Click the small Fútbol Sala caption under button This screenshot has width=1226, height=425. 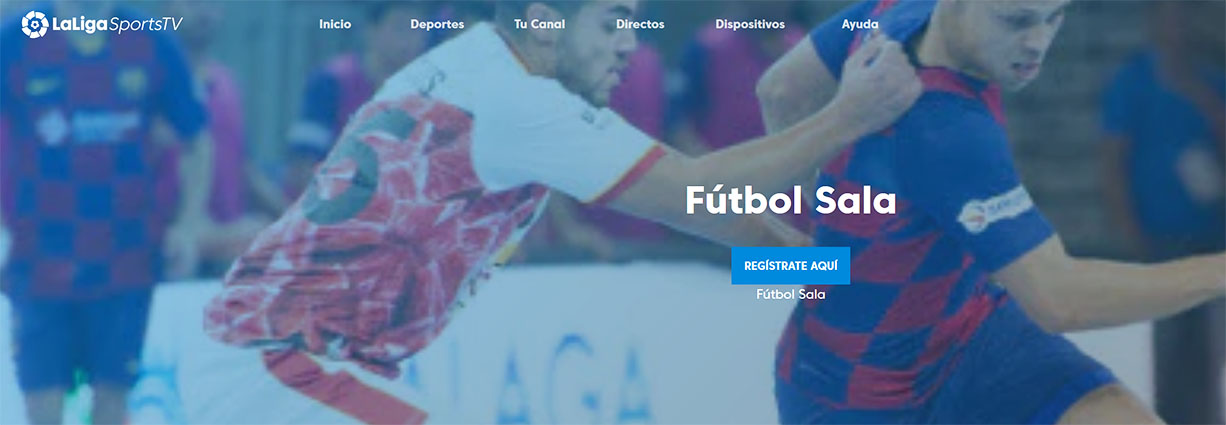pos(790,295)
